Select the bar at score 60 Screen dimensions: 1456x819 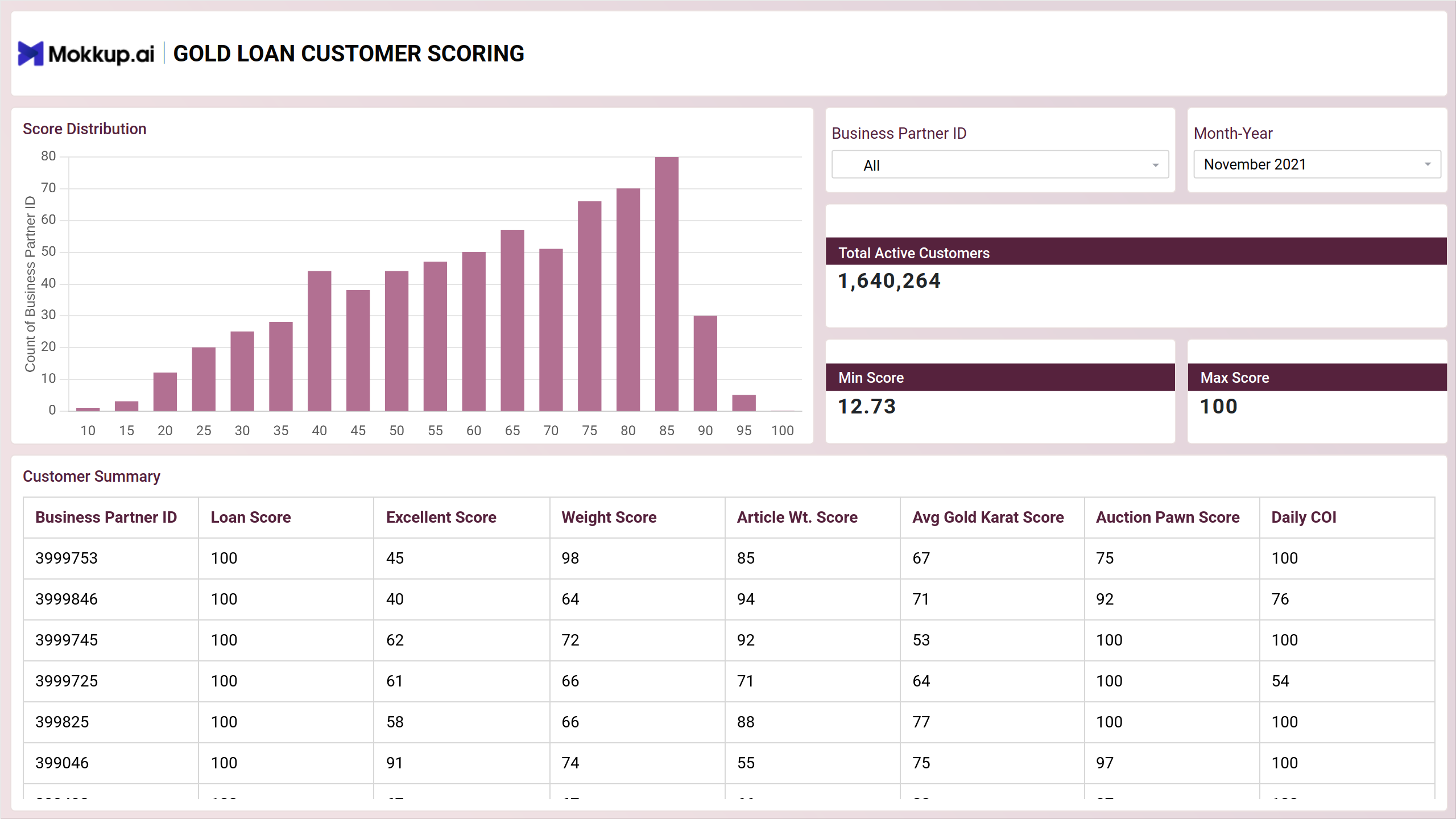474,332
